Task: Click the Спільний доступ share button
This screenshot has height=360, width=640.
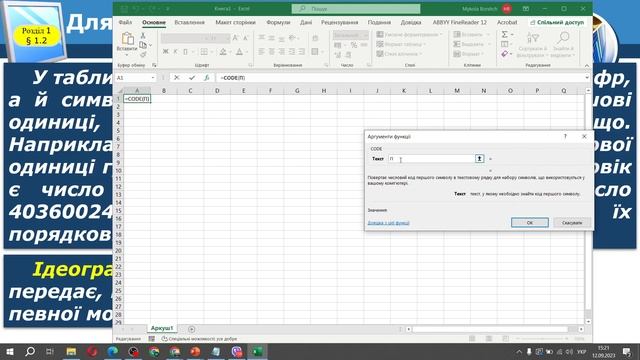Action: tap(557, 22)
